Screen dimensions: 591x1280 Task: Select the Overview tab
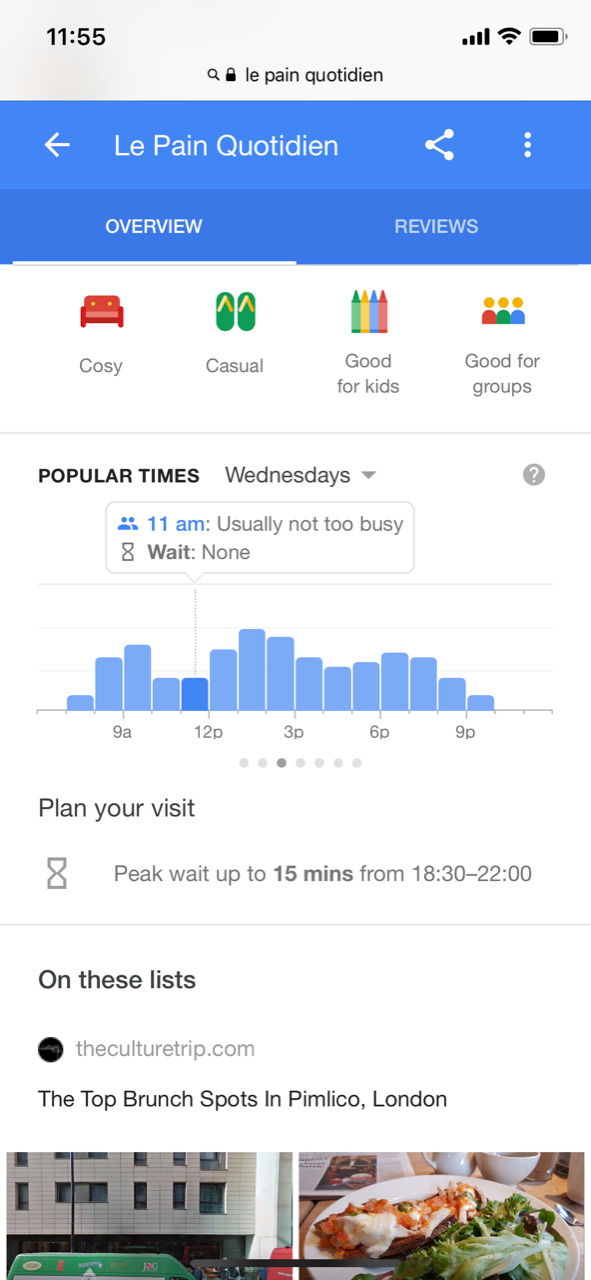154,226
